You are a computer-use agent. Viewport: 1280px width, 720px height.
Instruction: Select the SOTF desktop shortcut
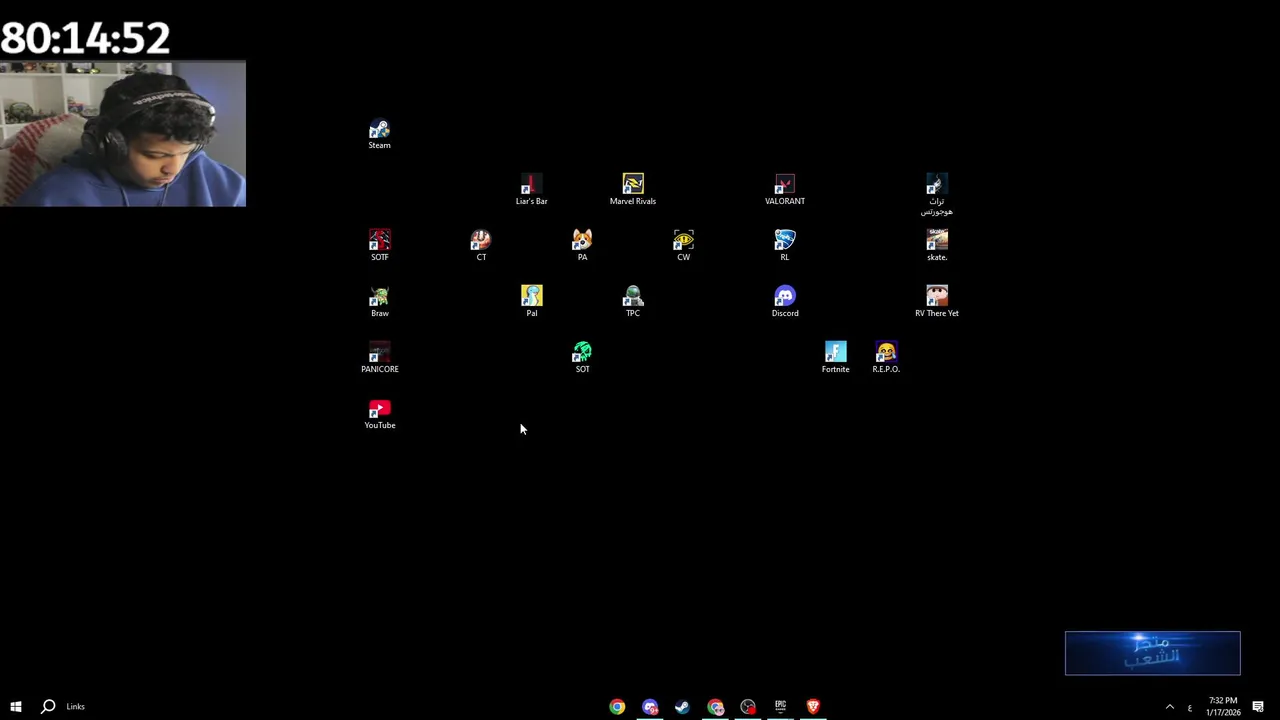click(x=380, y=246)
